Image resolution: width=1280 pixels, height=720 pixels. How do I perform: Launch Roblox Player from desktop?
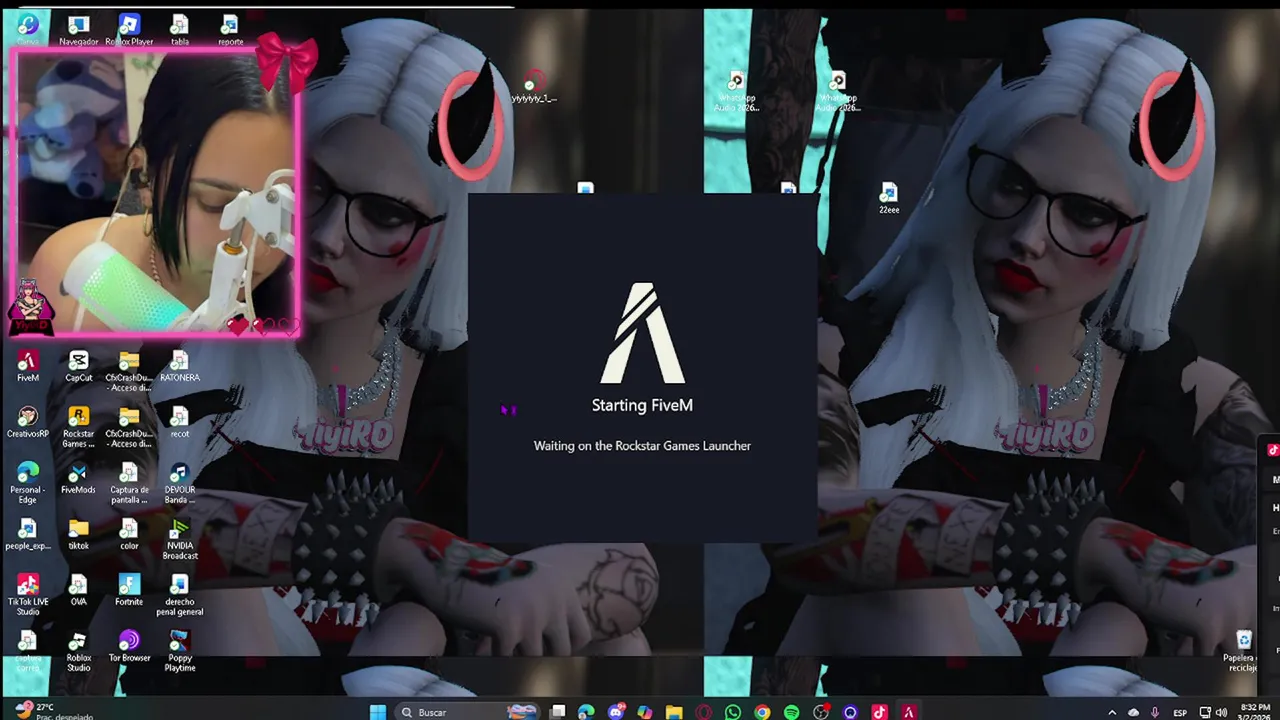click(x=129, y=30)
